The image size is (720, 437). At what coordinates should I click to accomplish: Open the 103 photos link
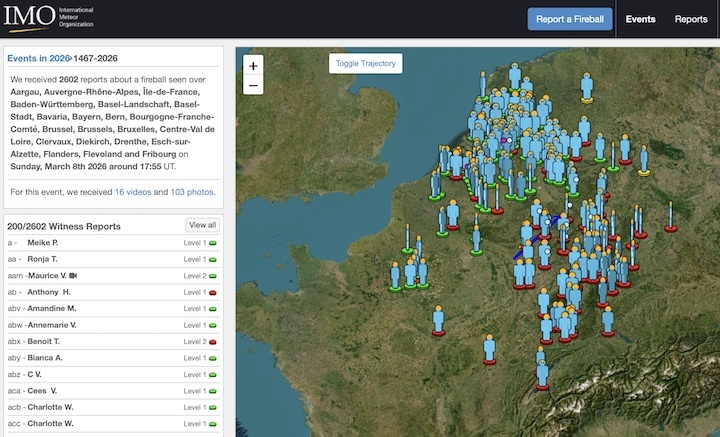click(191, 191)
